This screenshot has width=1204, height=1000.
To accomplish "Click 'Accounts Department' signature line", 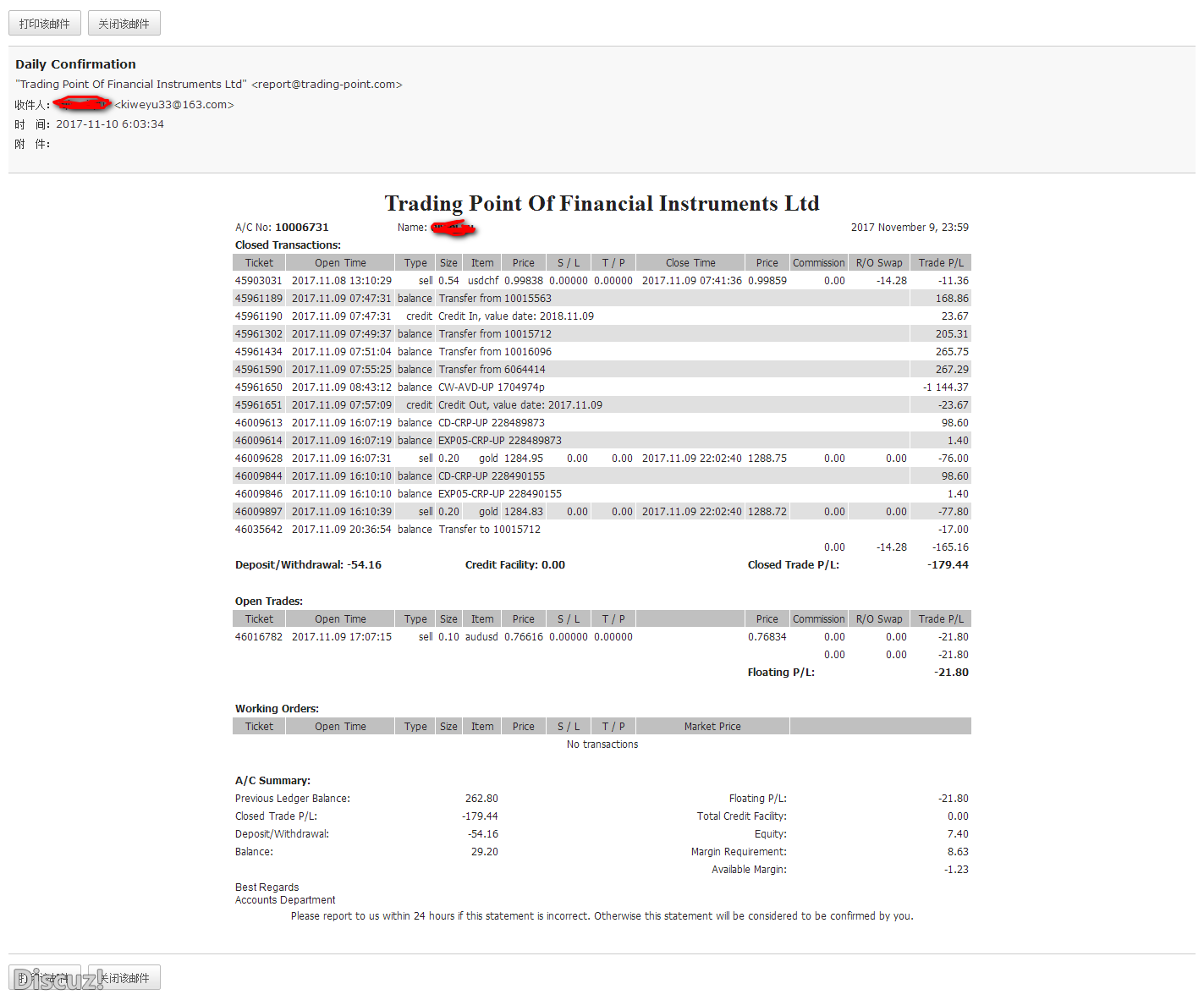I will pyautogui.click(x=285, y=900).
